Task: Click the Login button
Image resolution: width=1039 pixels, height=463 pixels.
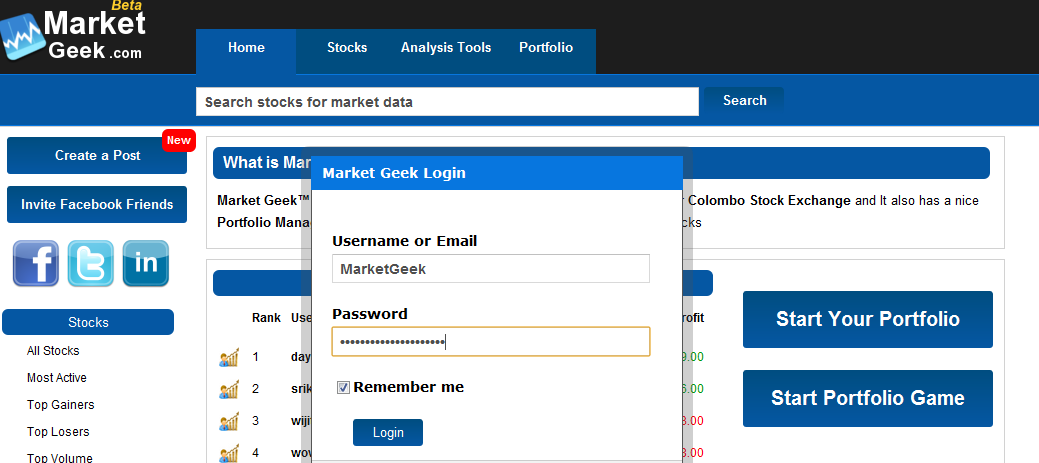Action: coord(388,433)
